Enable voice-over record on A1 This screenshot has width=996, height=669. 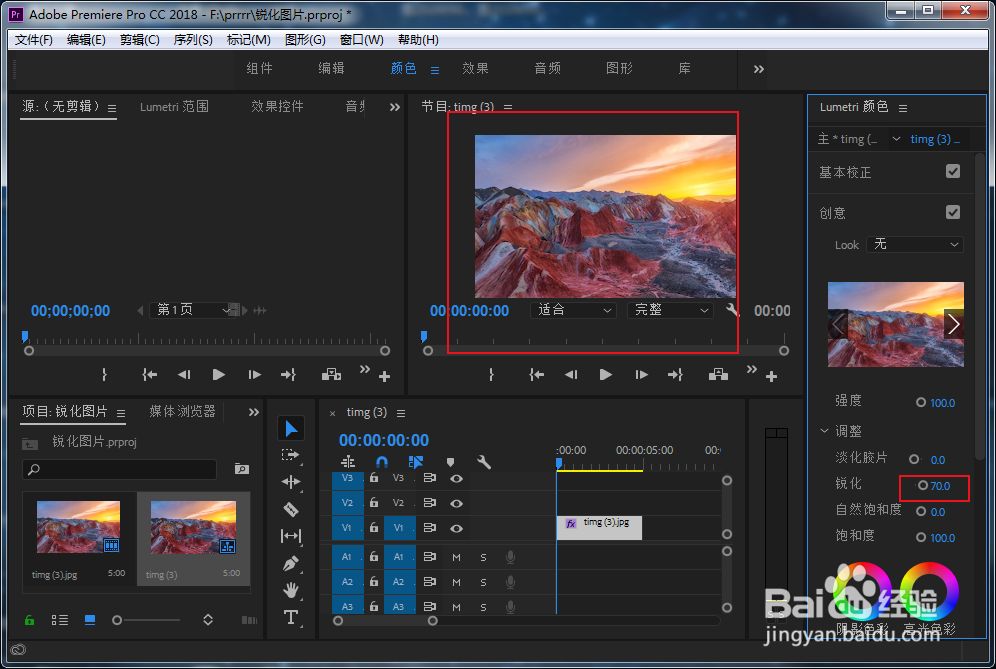(510, 557)
